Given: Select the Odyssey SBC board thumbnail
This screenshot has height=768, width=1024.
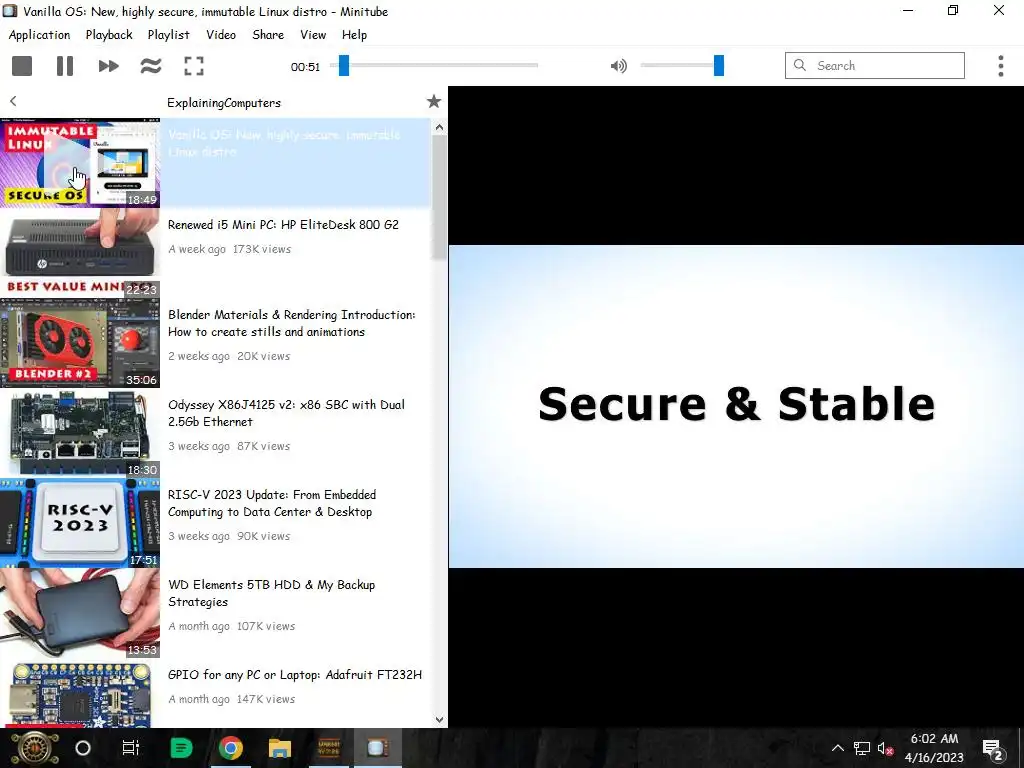Looking at the screenshot, I should [80, 433].
